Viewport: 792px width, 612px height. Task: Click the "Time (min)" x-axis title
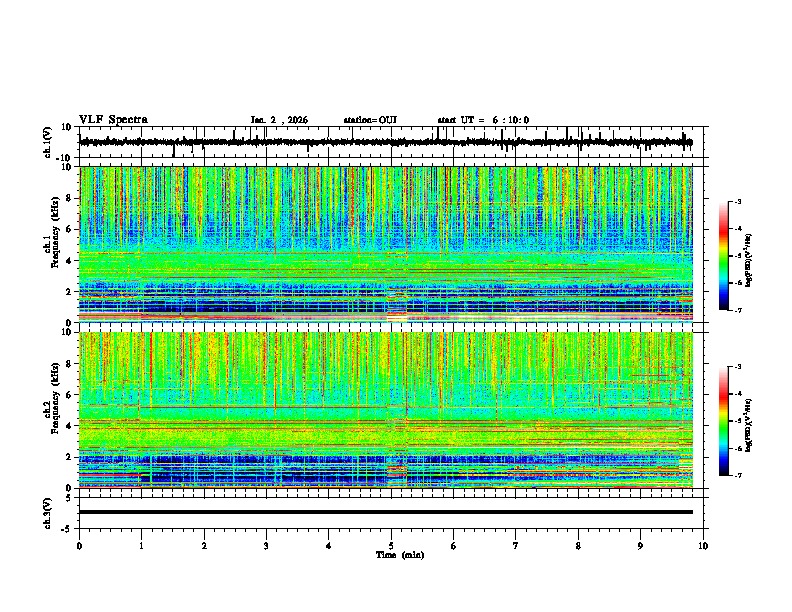point(400,555)
